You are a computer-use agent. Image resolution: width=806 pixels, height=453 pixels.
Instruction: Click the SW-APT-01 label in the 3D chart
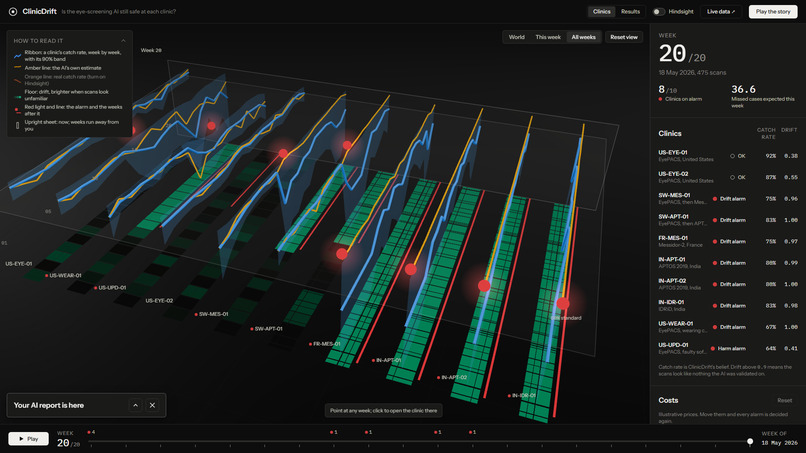[268, 329]
